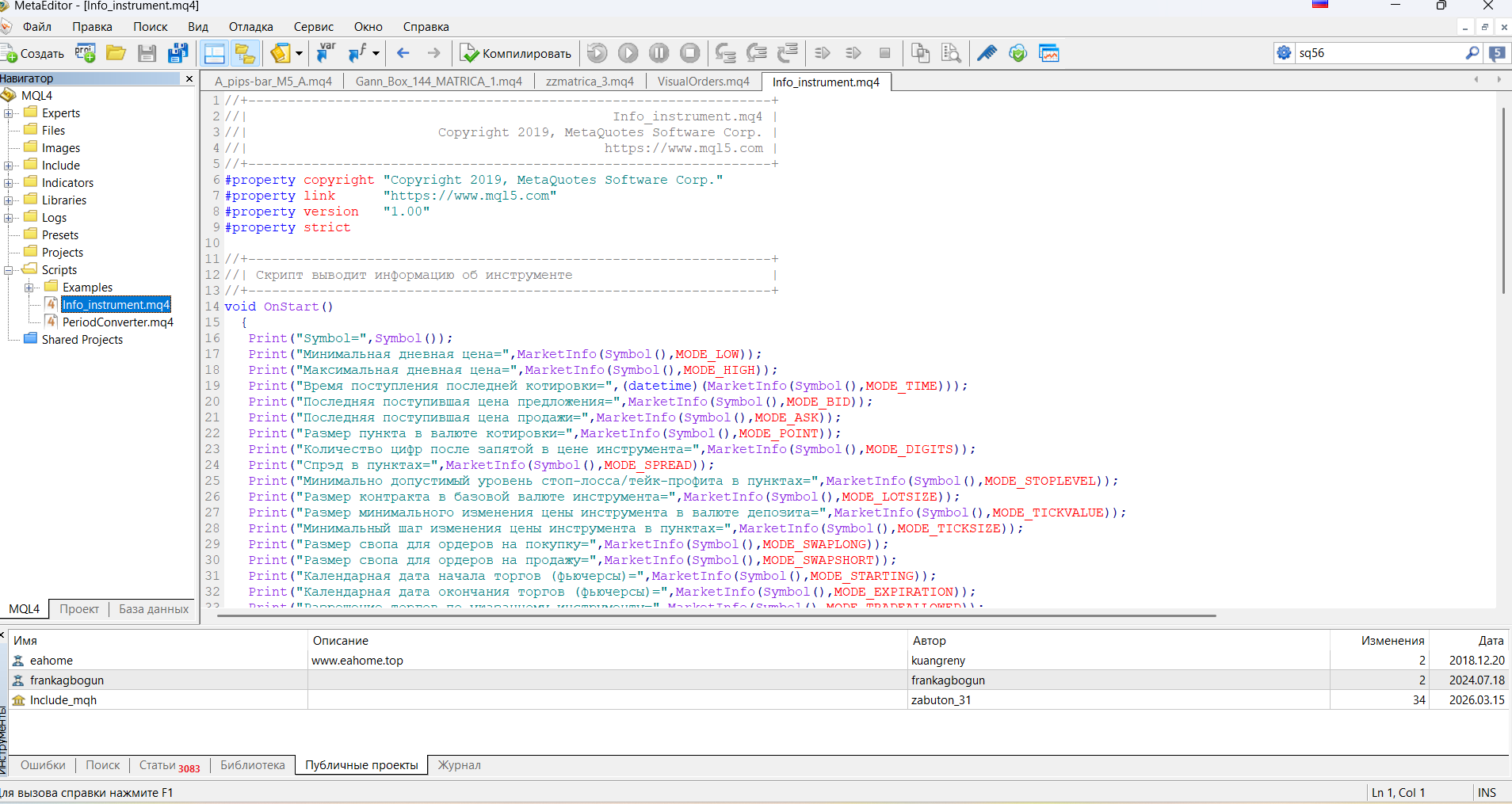This screenshot has width=1512, height=804.
Task: Open the Статьи tab in Toolbox
Action: coord(170,765)
